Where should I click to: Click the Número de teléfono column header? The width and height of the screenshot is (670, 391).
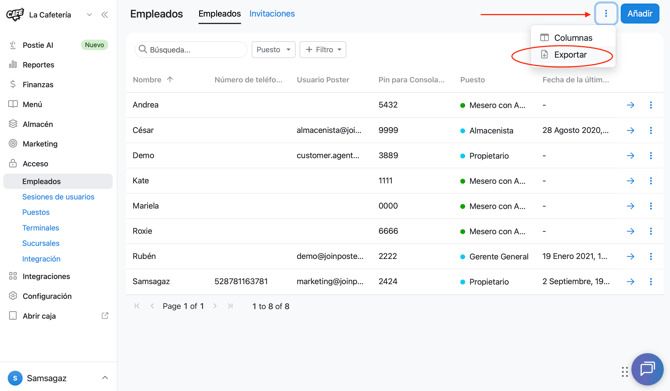point(248,79)
